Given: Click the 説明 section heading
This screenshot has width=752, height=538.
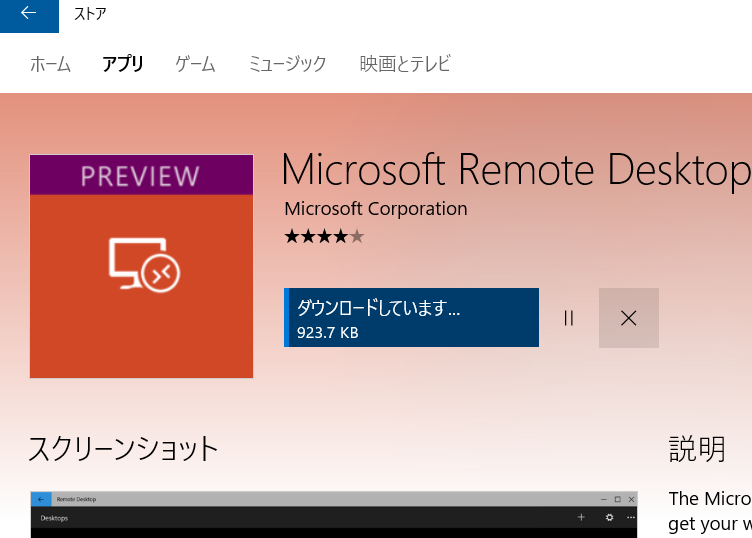Looking at the screenshot, I should point(697,449).
